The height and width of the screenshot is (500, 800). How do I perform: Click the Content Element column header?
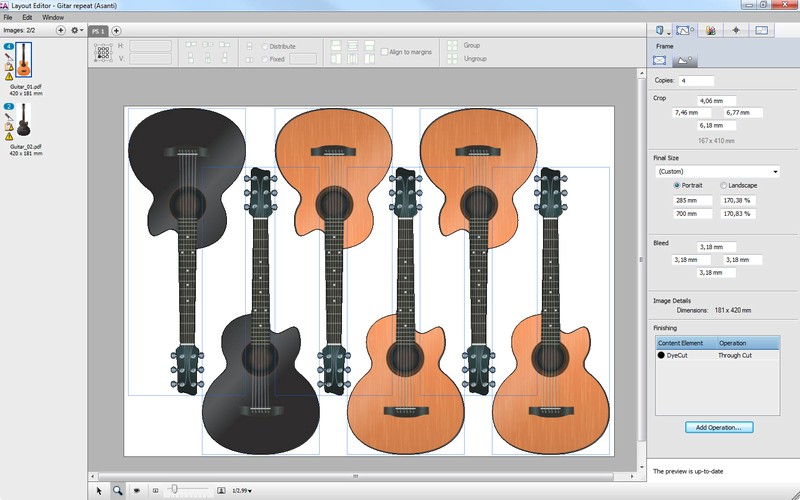(686, 343)
